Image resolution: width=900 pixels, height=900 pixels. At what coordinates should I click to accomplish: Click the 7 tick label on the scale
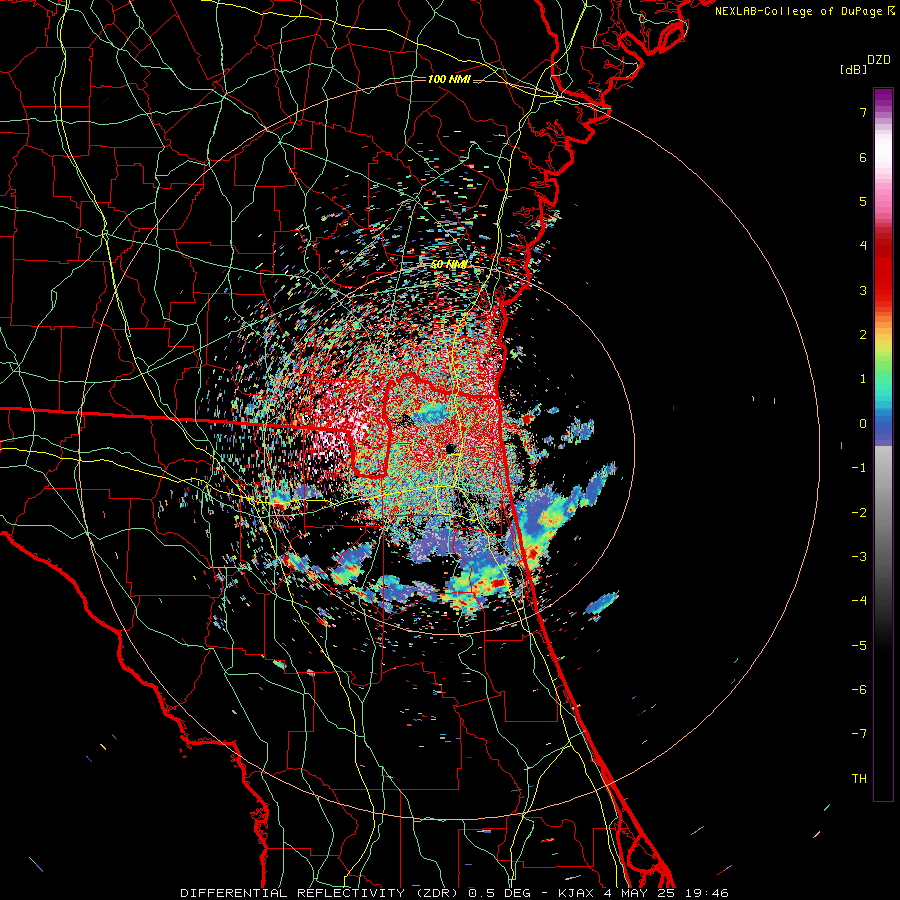[x=863, y=112]
